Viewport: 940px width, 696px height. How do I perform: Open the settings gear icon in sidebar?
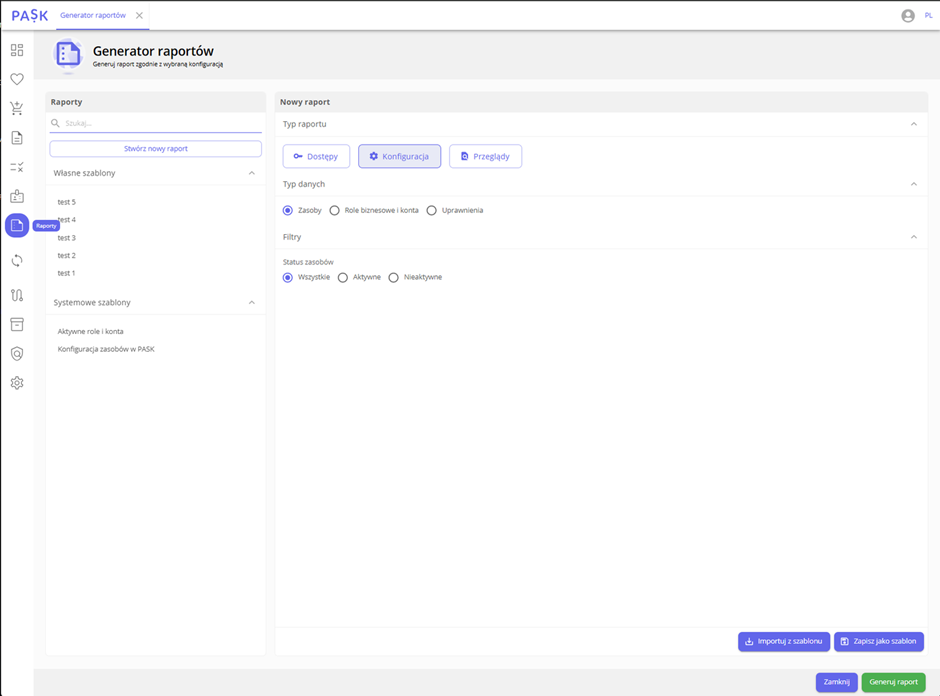tap(17, 383)
